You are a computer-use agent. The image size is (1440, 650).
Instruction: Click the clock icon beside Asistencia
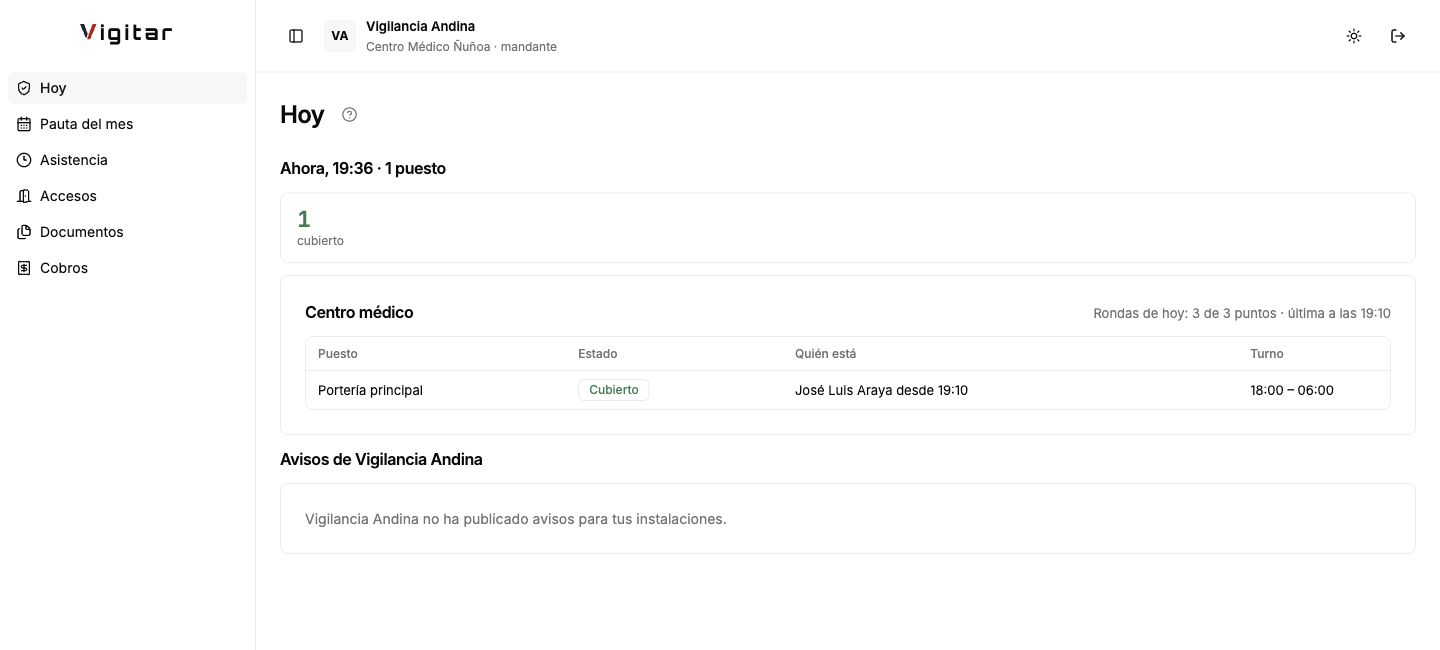[24, 160]
